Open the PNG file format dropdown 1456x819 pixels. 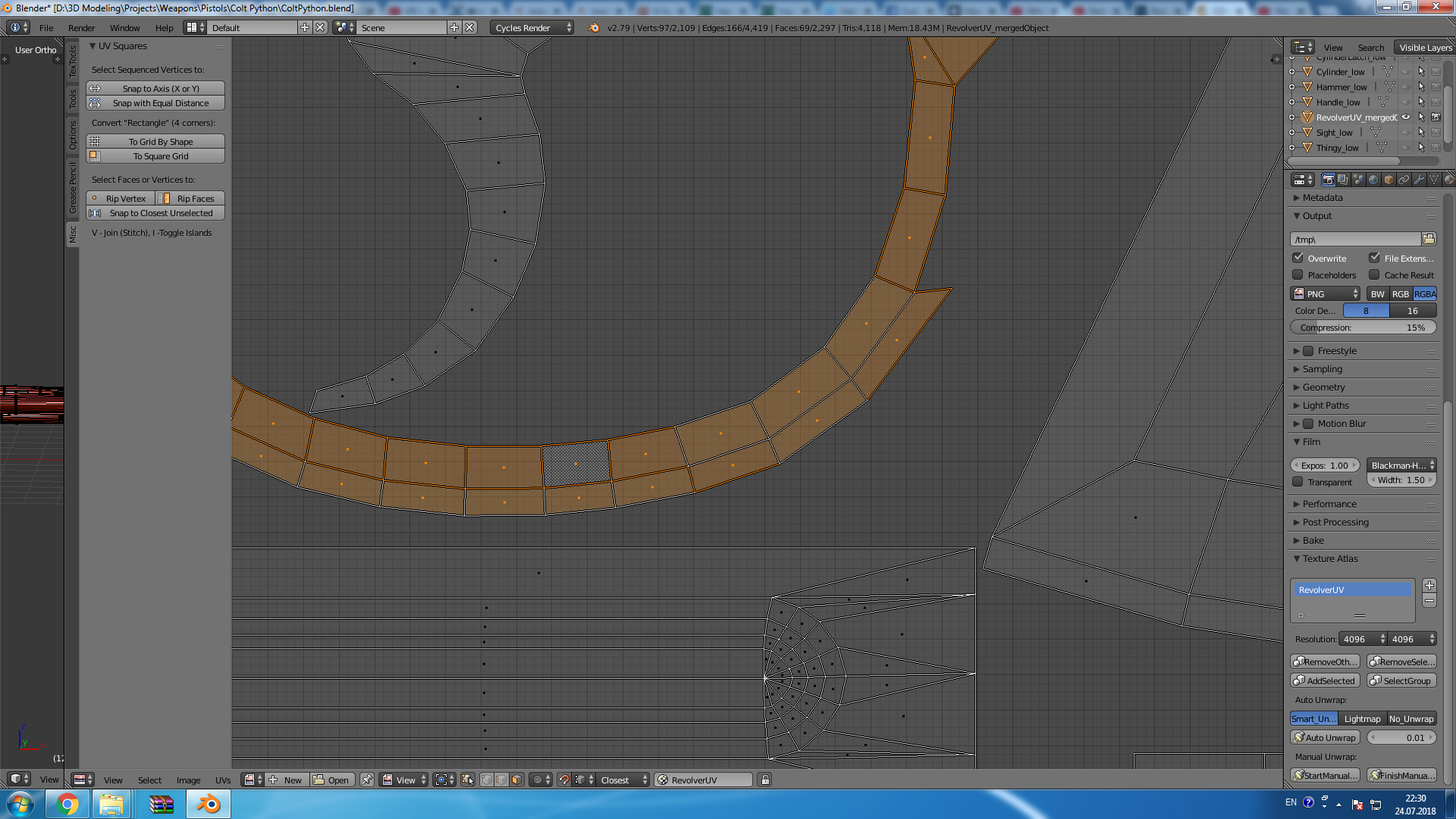[1326, 293]
